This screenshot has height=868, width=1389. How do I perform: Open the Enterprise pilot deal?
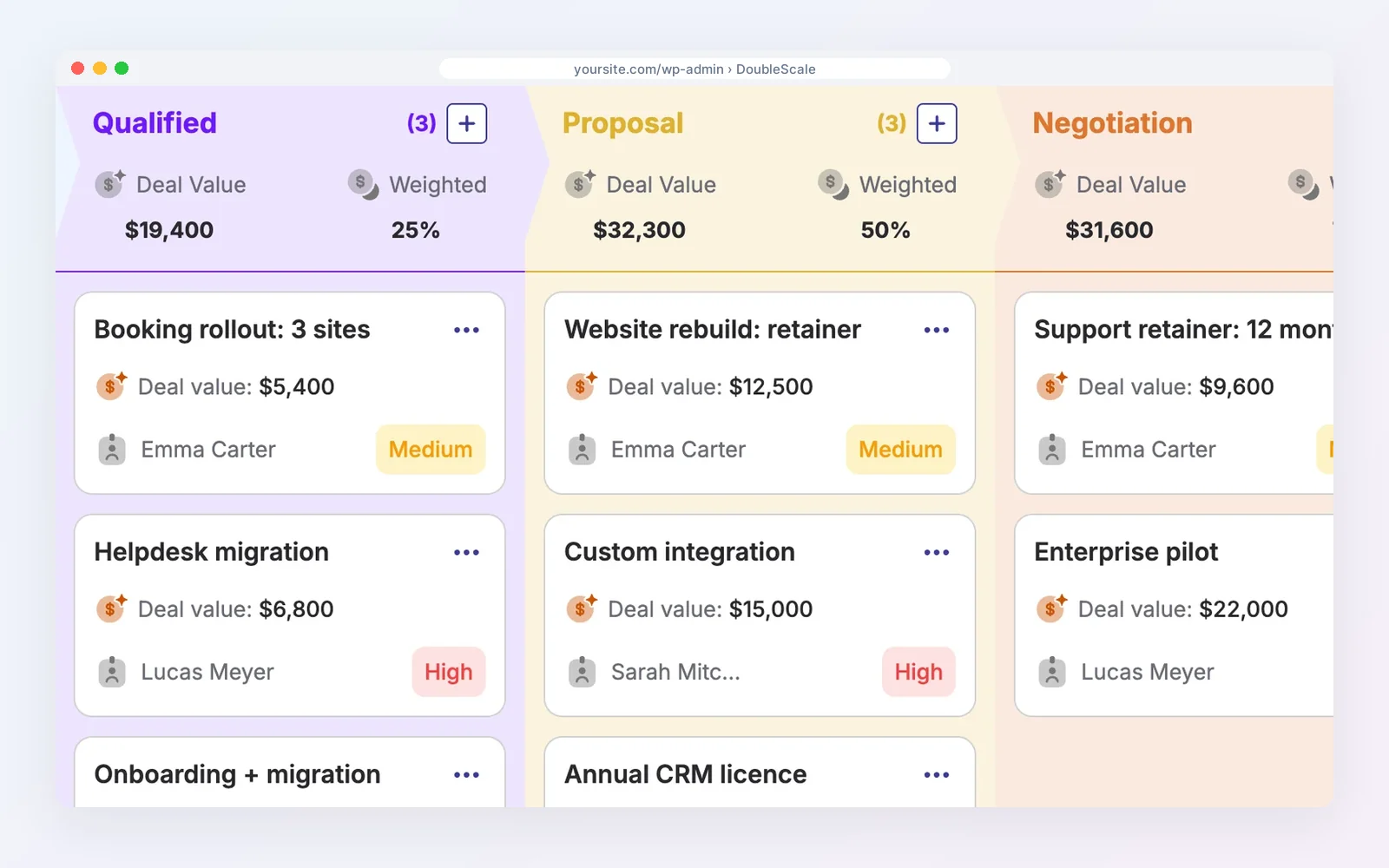click(1174, 615)
